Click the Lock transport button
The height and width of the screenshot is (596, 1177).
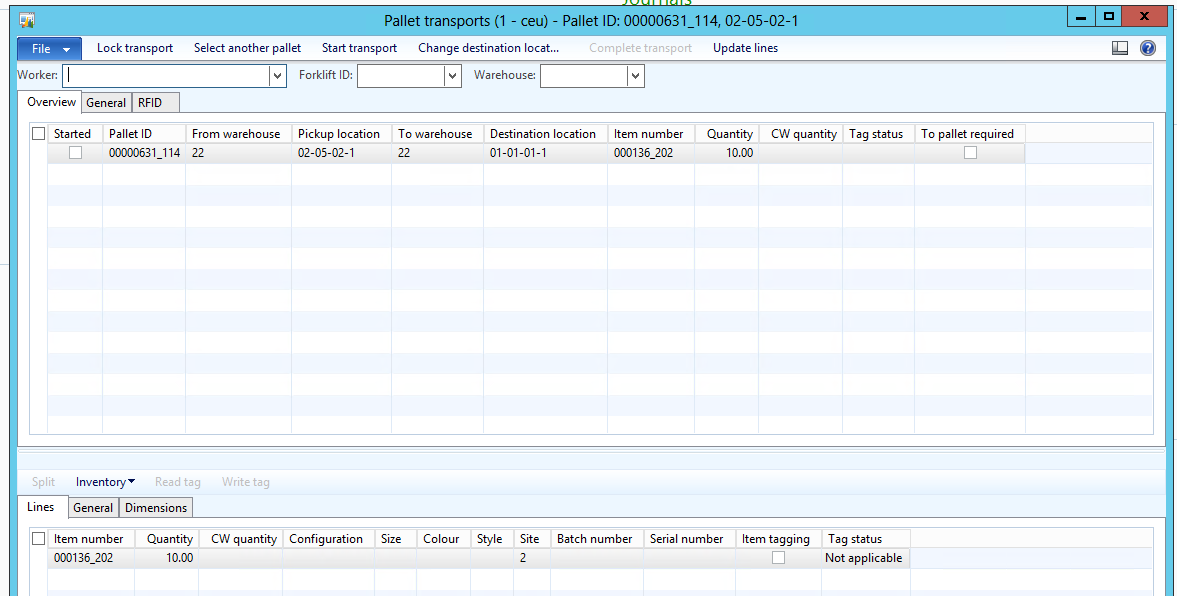[135, 48]
